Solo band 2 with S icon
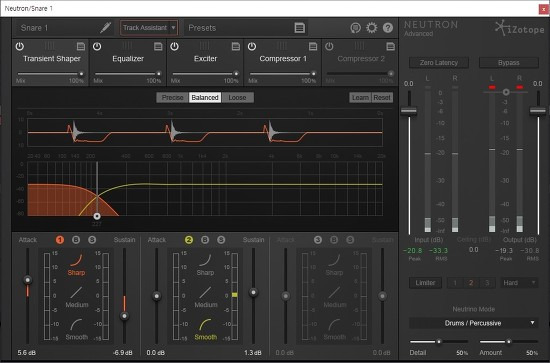 (x=221, y=240)
